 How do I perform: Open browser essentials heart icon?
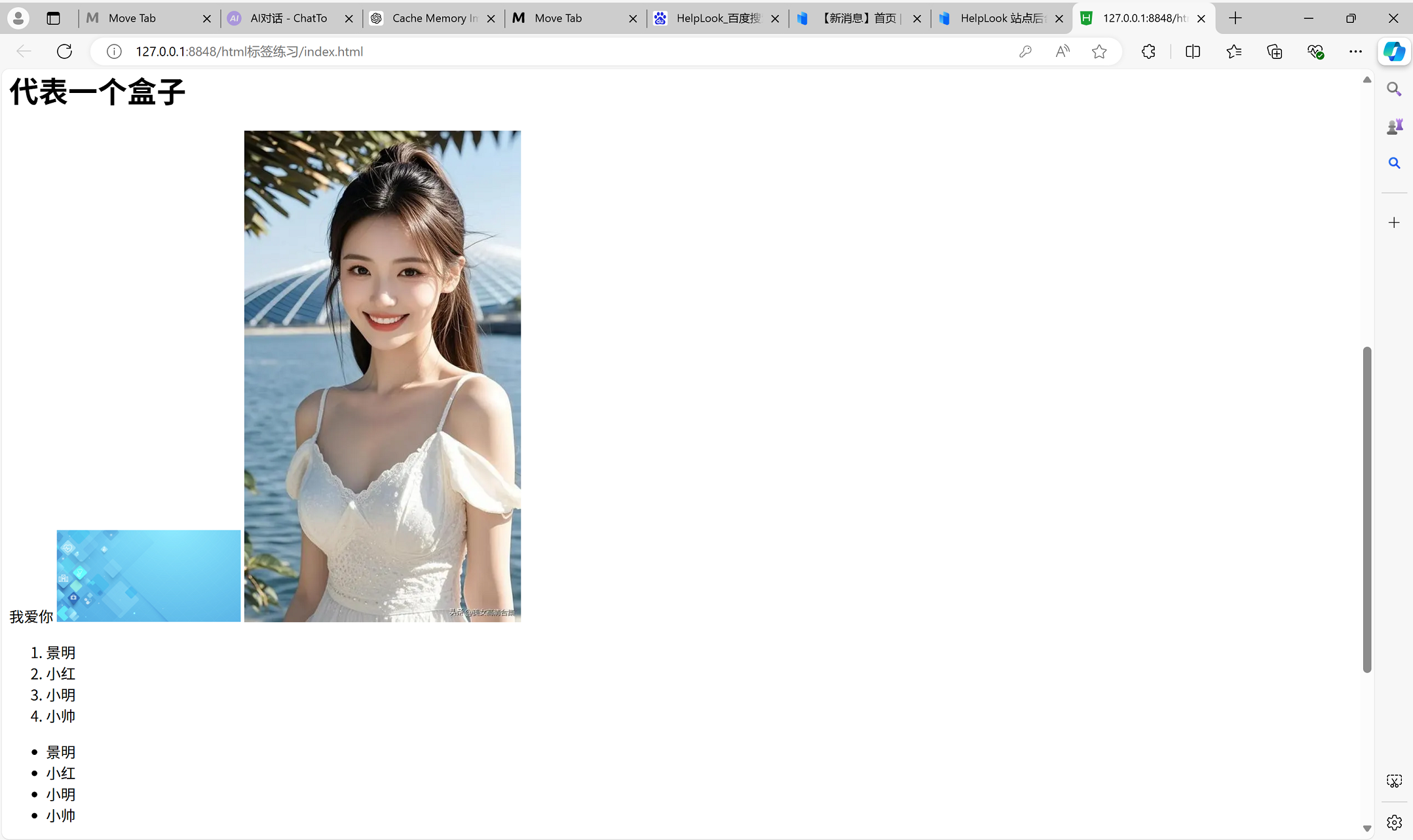(x=1315, y=52)
